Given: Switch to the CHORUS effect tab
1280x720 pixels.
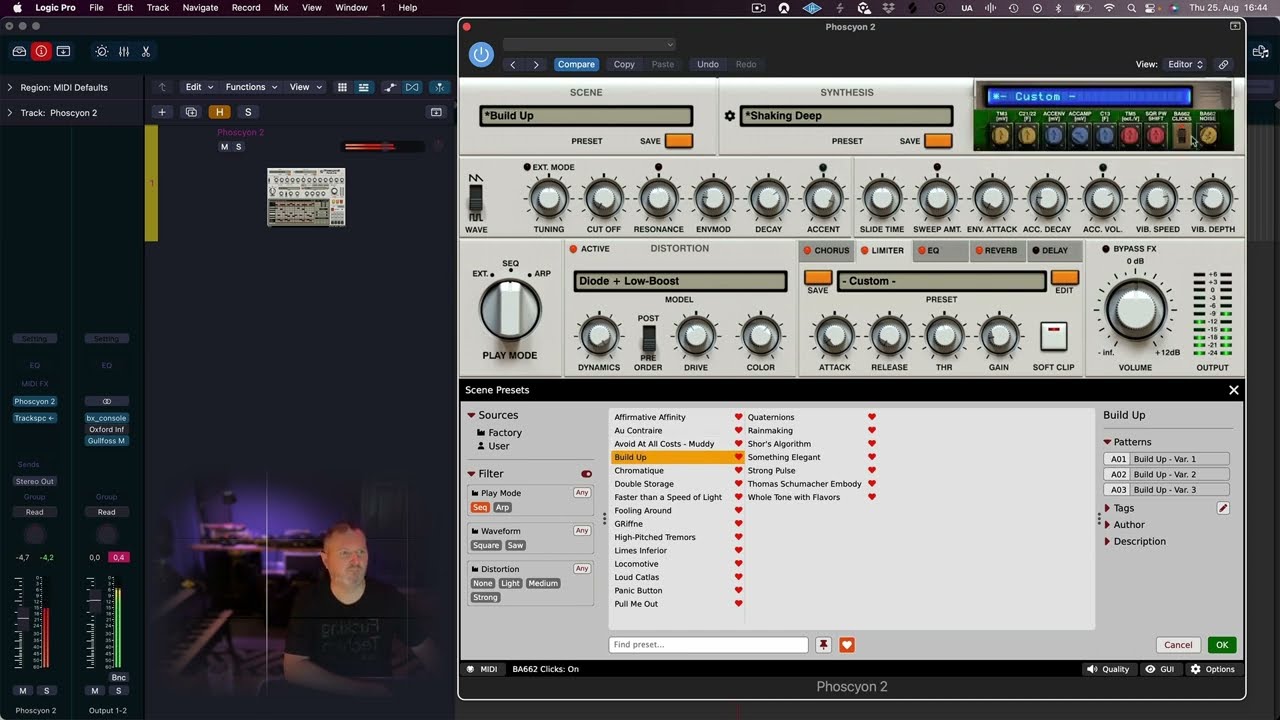Looking at the screenshot, I should 826,251.
